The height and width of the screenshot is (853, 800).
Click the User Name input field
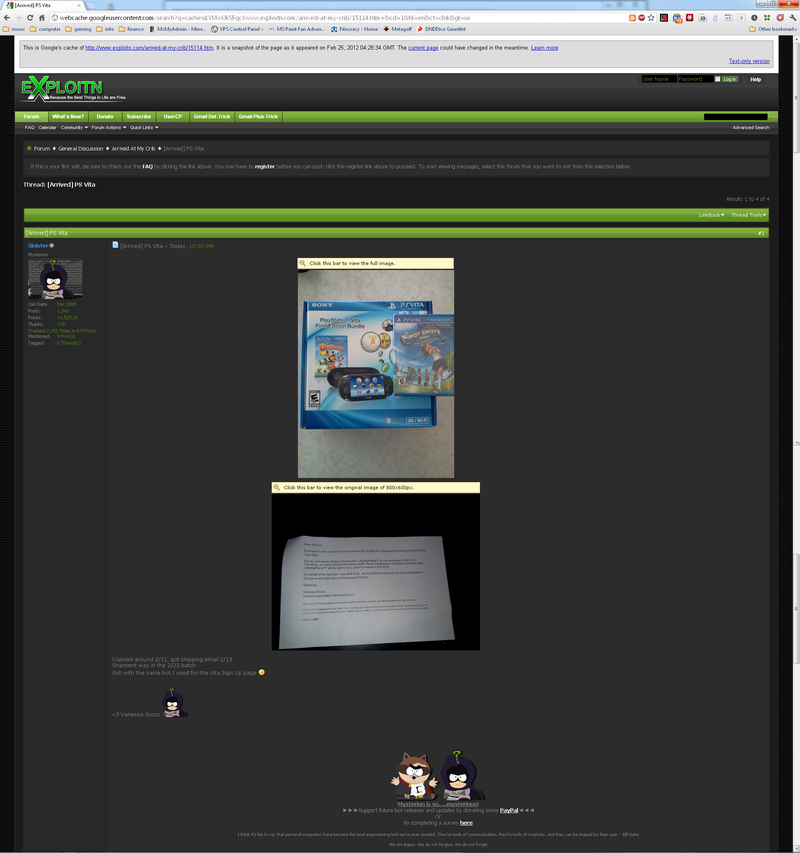tap(658, 79)
